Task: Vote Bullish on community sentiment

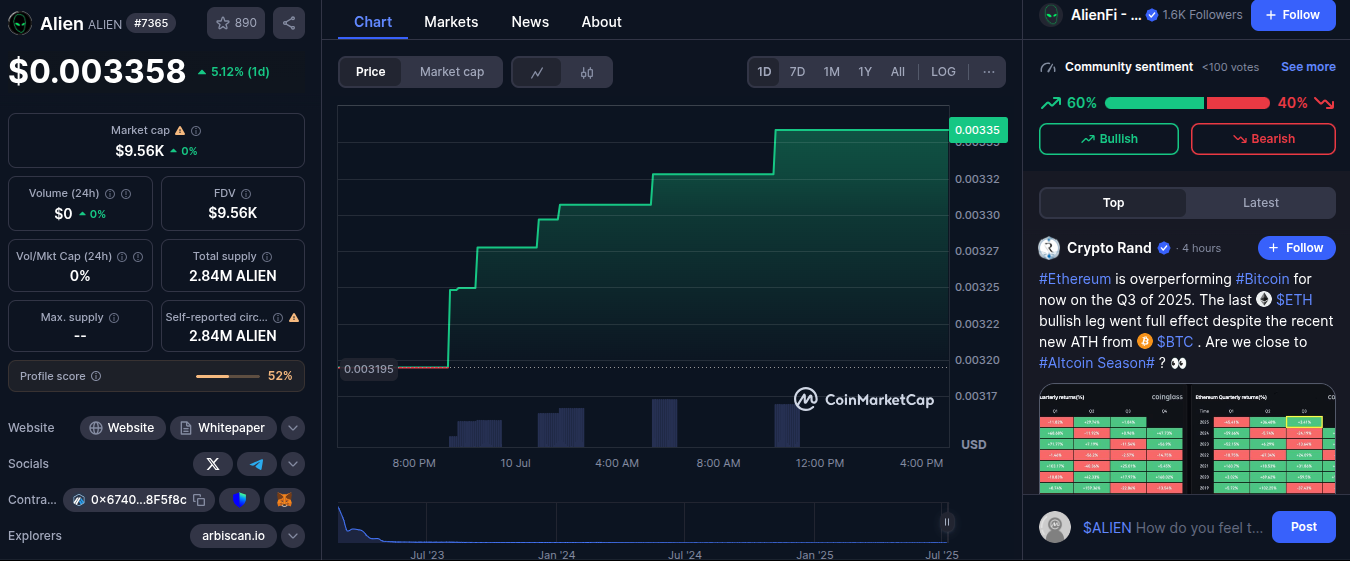Action: 1110,139
